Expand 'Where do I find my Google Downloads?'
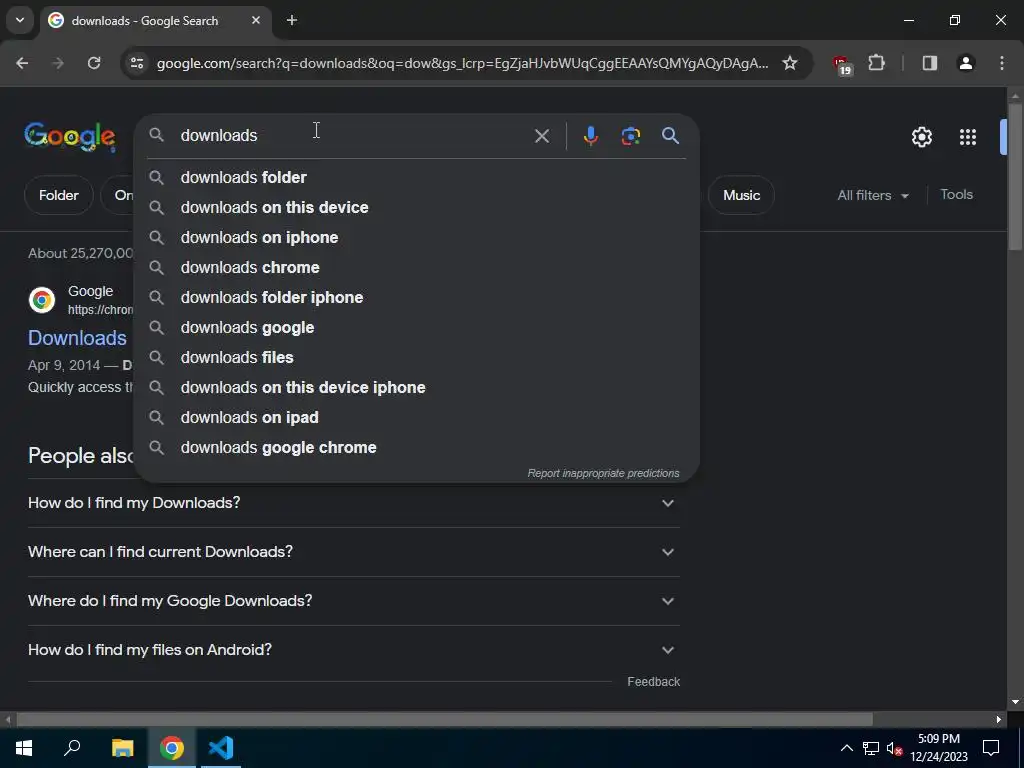 tap(353, 601)
